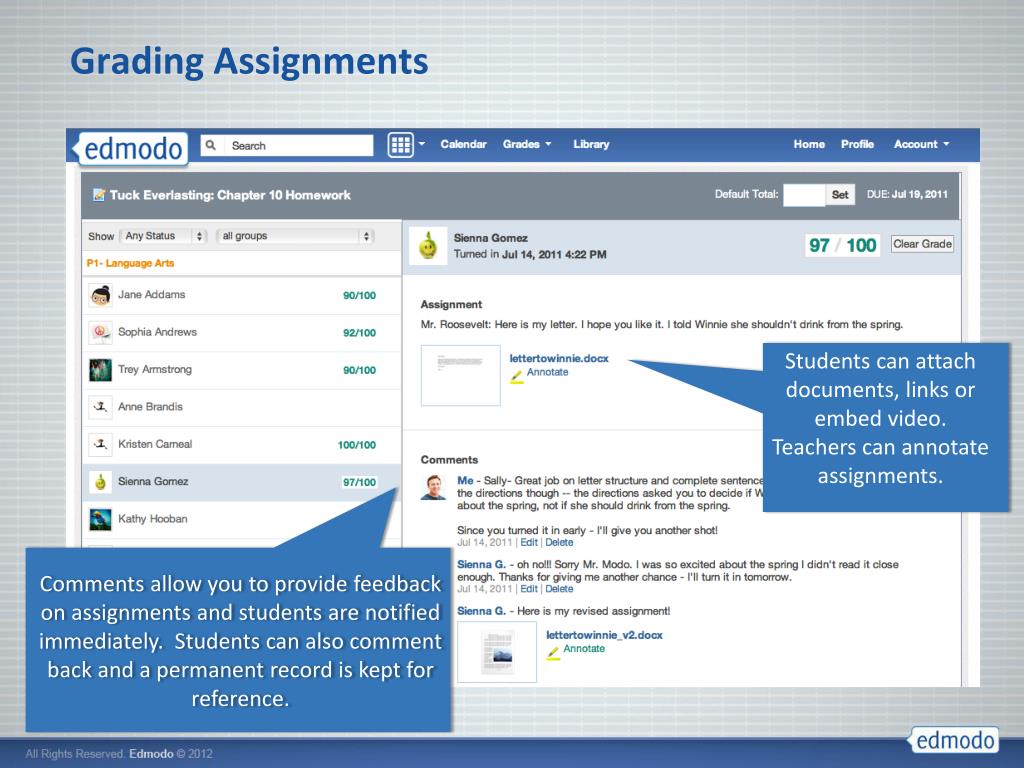The height and width of the screenshot is (768, 1024).
Task: Click Tuck Everlasting: Chapter 10 Homework title
Action: [x=230, y=195]
